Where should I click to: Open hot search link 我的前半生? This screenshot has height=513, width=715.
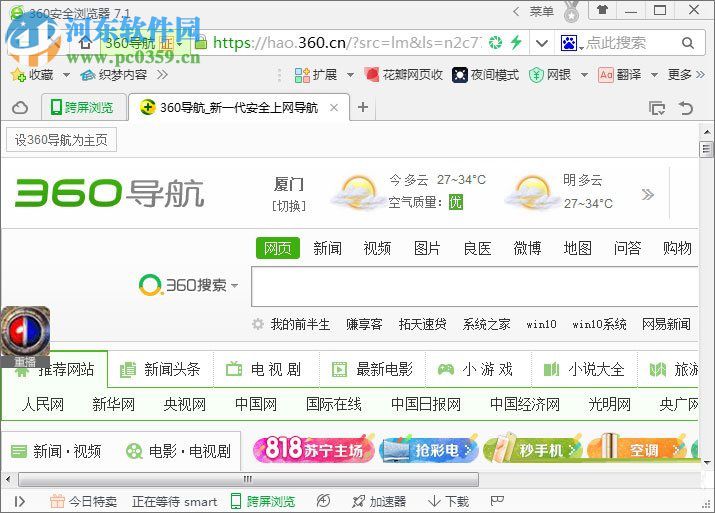point(300,324)
